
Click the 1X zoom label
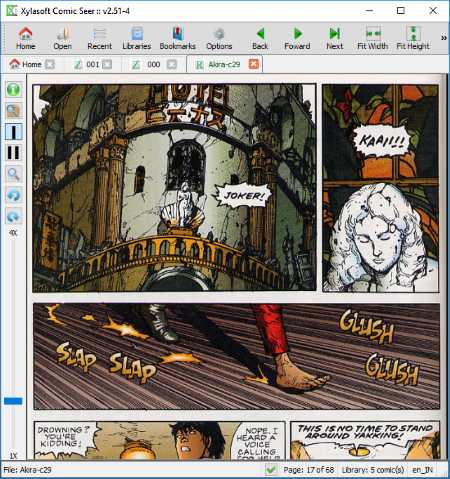[13, 455]
